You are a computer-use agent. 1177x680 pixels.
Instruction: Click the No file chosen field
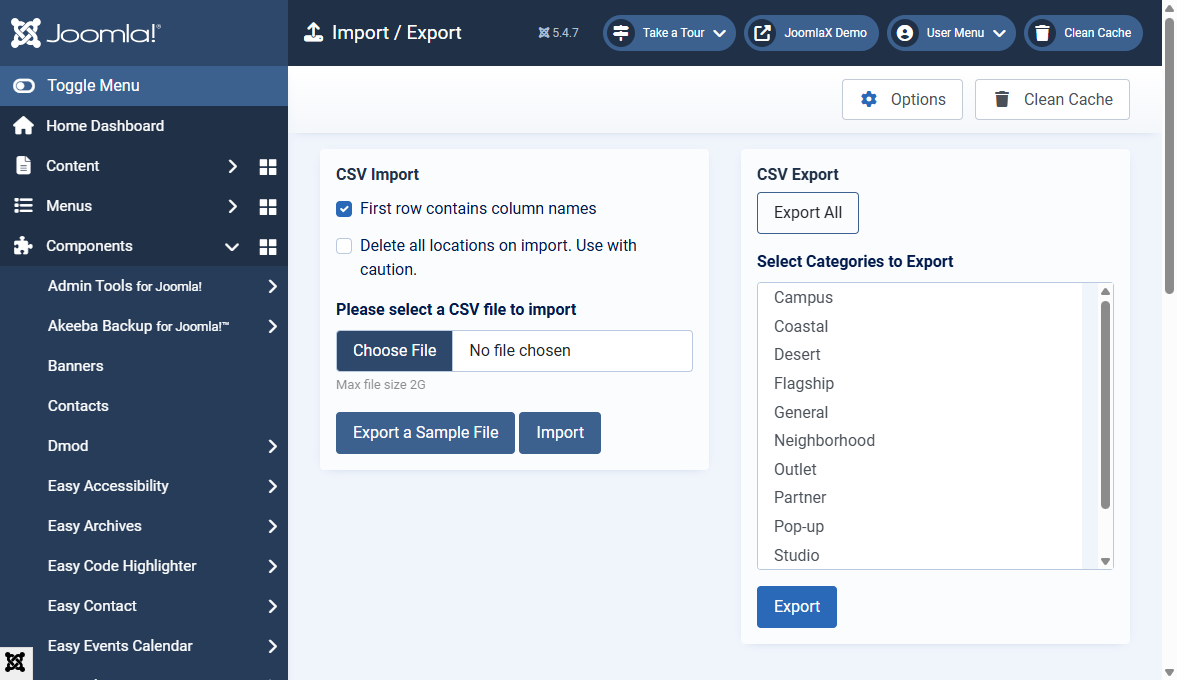pos(573,351)
